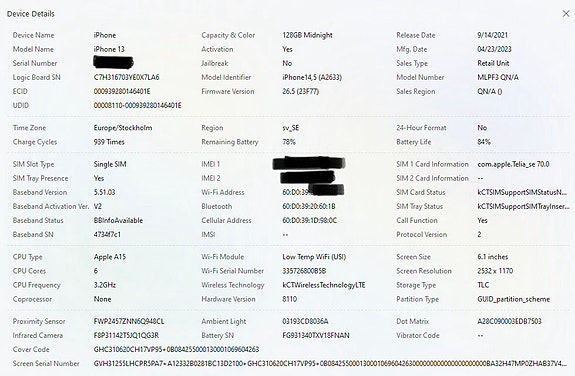Select the Model Name value iPhone 13
The image size is (575, 376).
(109, 49)
